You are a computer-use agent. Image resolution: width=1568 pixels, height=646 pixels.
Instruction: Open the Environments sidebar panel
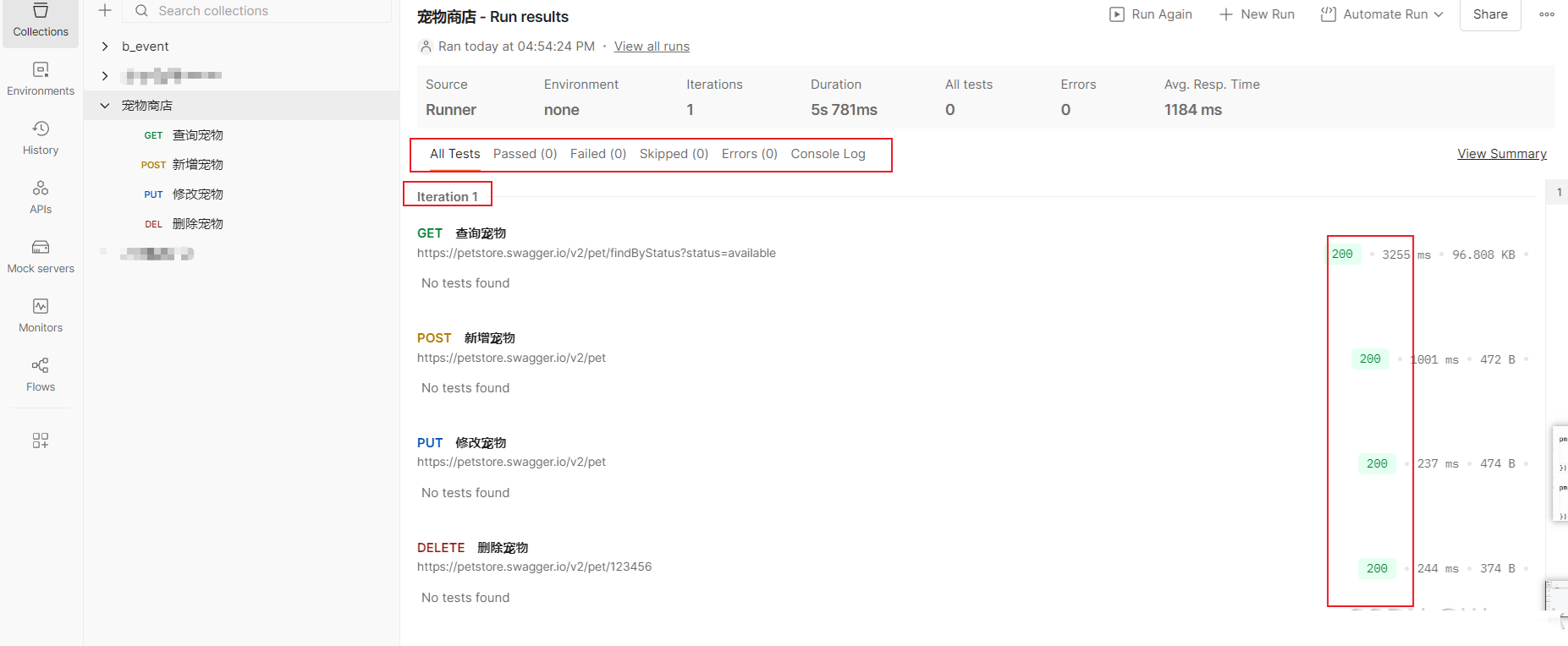click(x=41, y=79)
